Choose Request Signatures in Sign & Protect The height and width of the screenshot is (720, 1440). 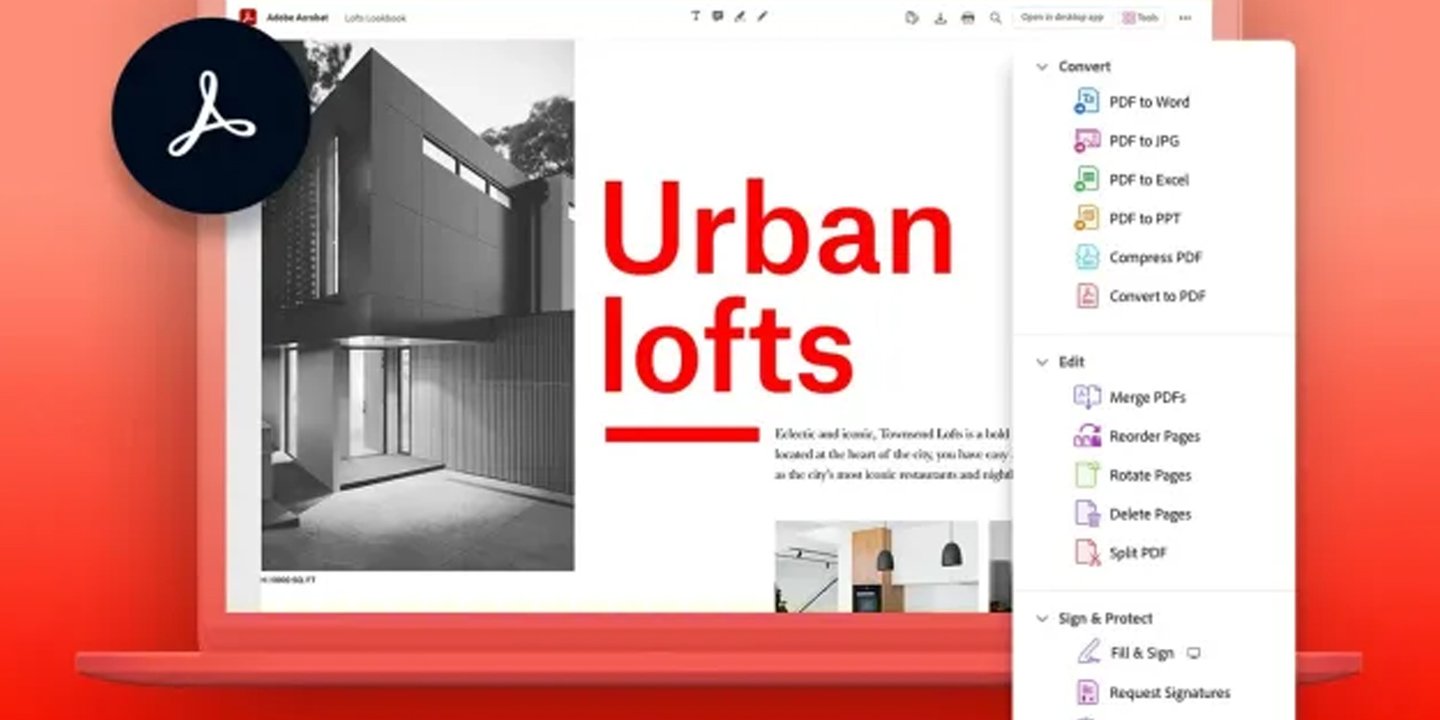coord(1153,692)
